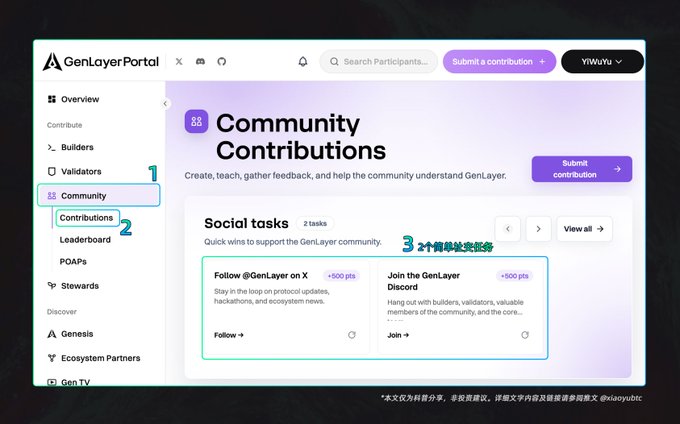
Task: Click Join link on Discord task card
Action: [398, 335]
